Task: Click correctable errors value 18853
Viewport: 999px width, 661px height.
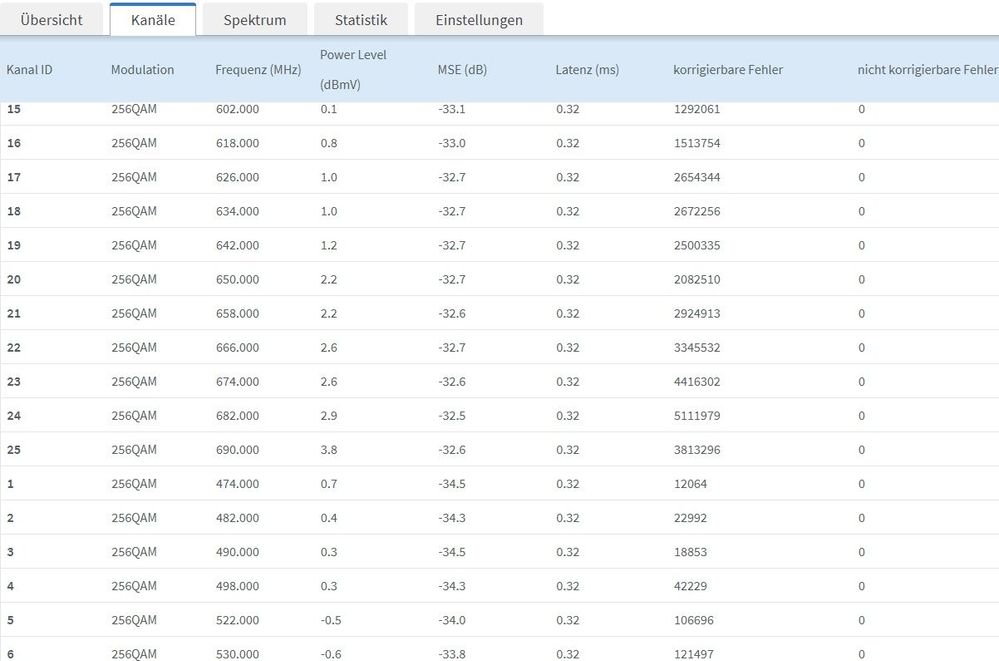Action: tap(690, 552)
